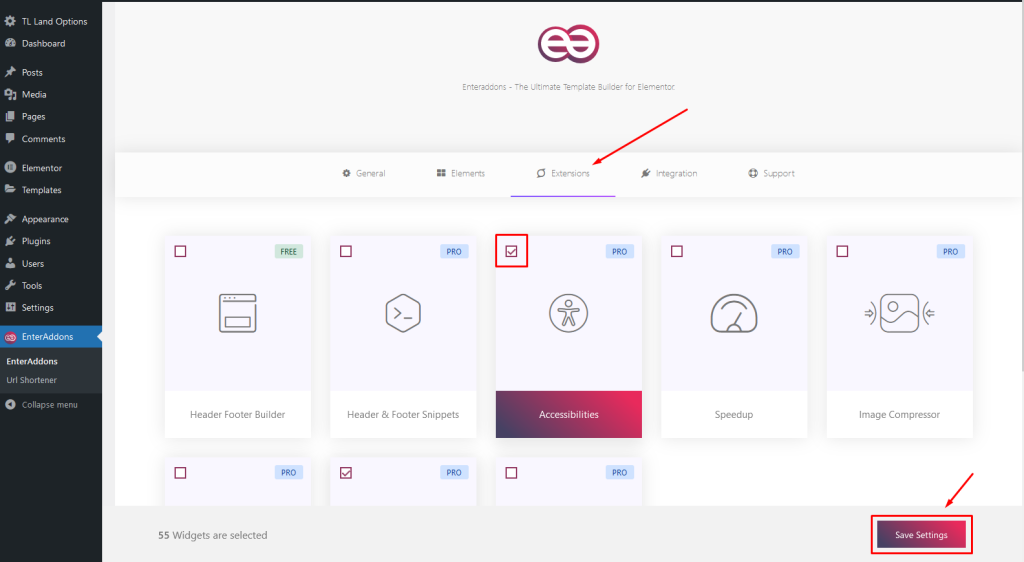
Task: Open the Integration tab
Action: (669, 174)
